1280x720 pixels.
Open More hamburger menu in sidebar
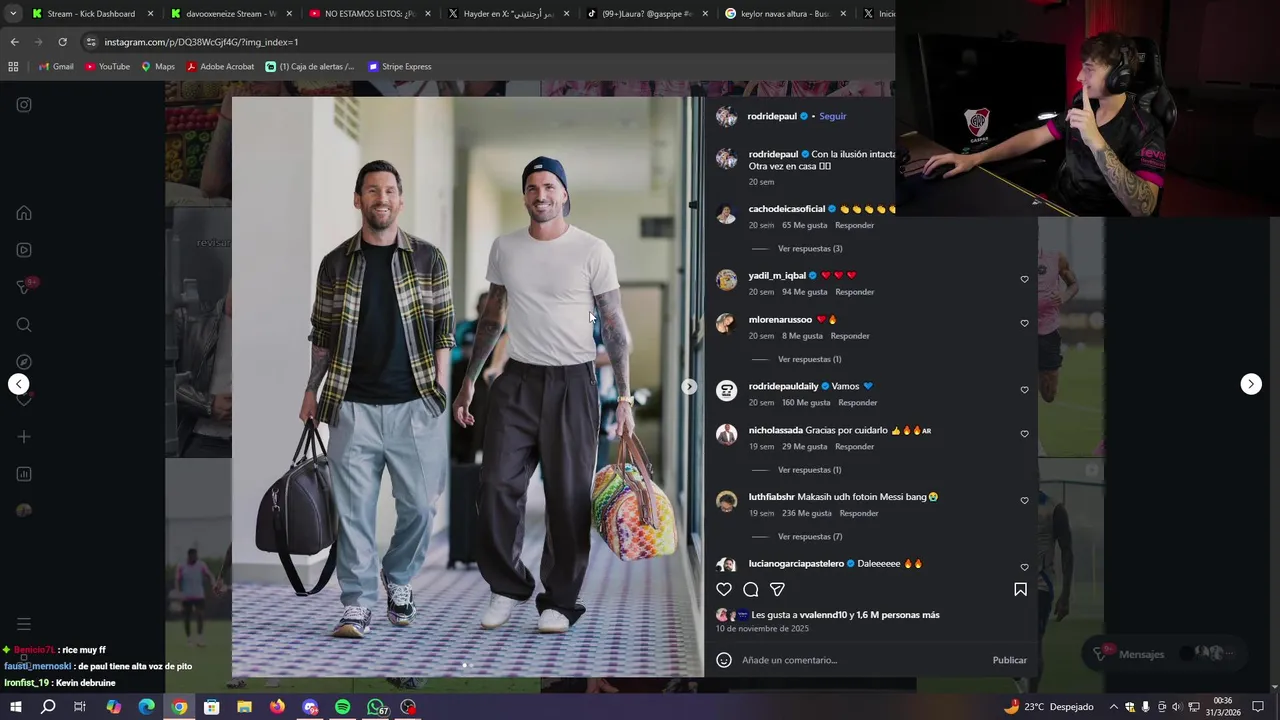[24, 624]
